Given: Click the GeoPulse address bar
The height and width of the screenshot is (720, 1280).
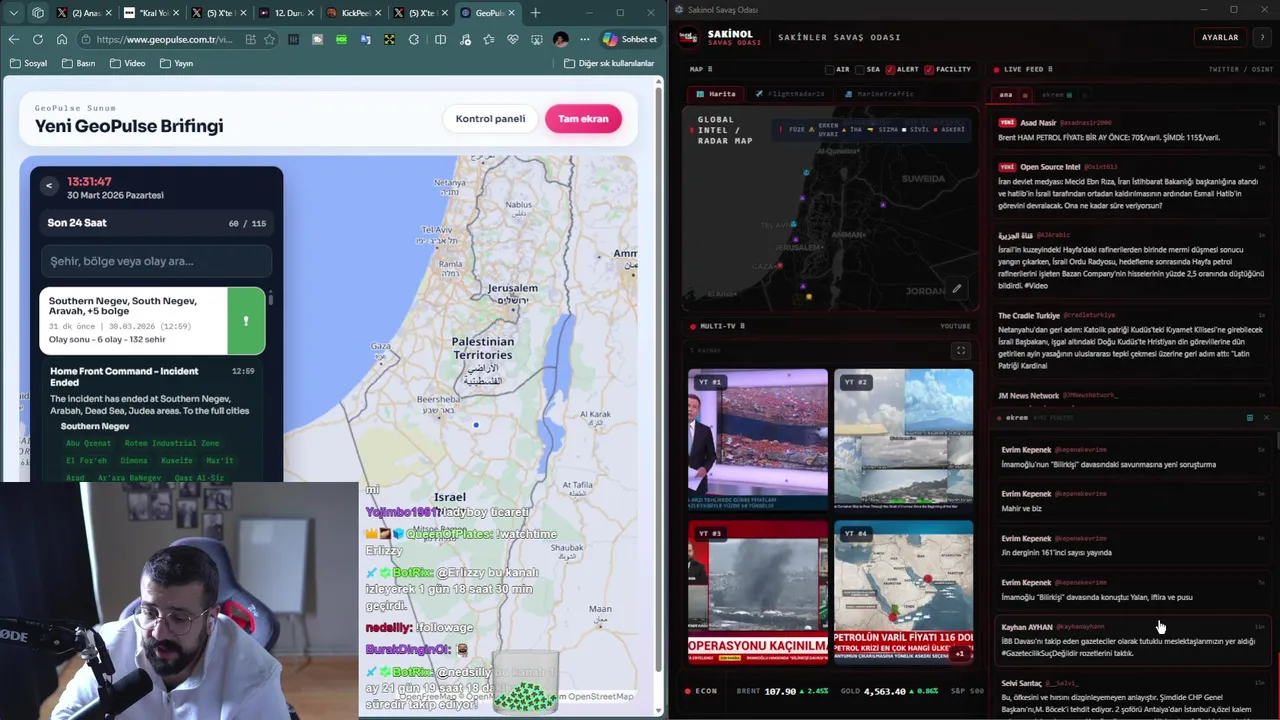Looking at the screenshot, I should [x=165, y=39].
